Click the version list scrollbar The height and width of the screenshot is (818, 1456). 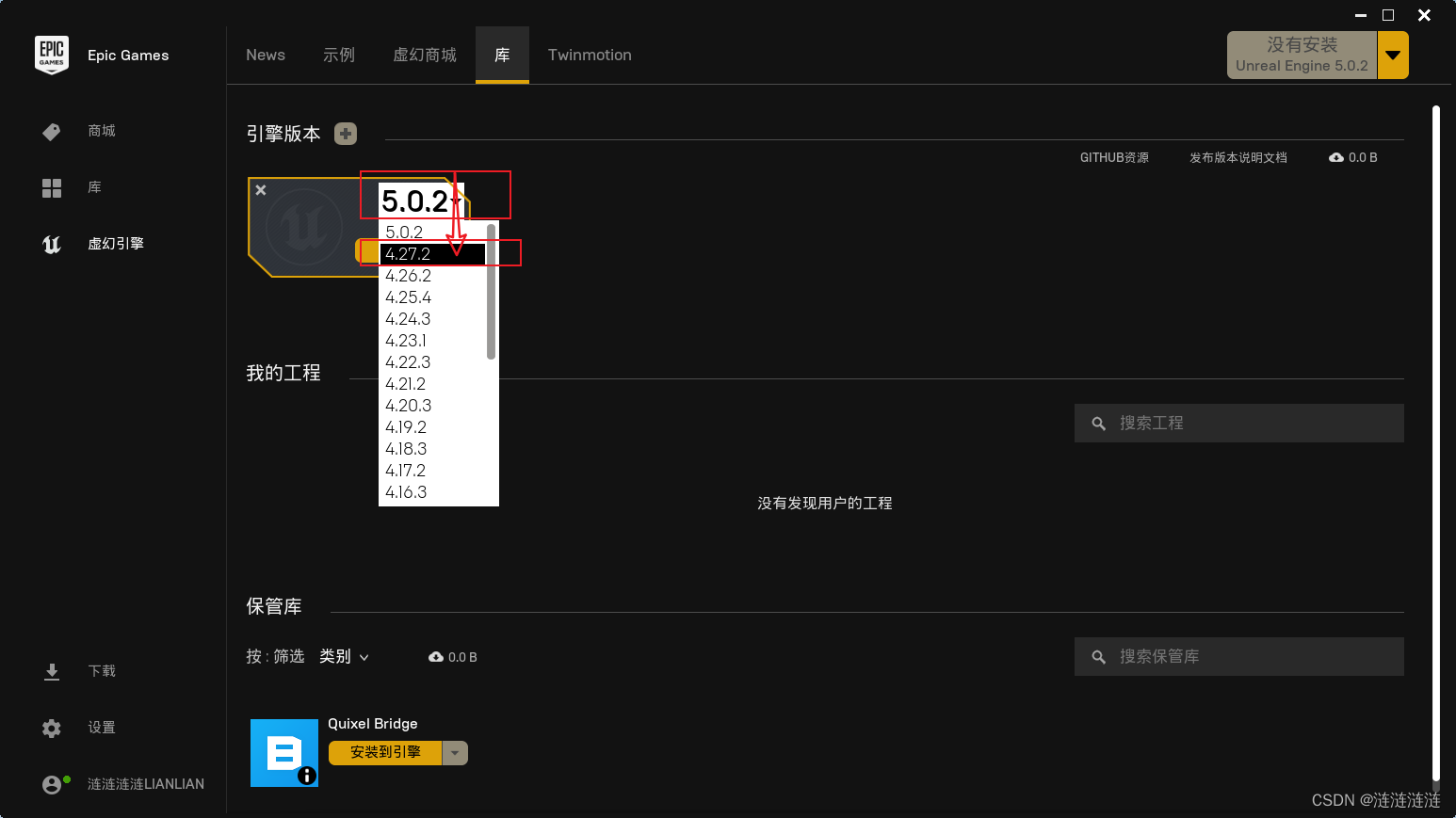click(x=491, y=291)
